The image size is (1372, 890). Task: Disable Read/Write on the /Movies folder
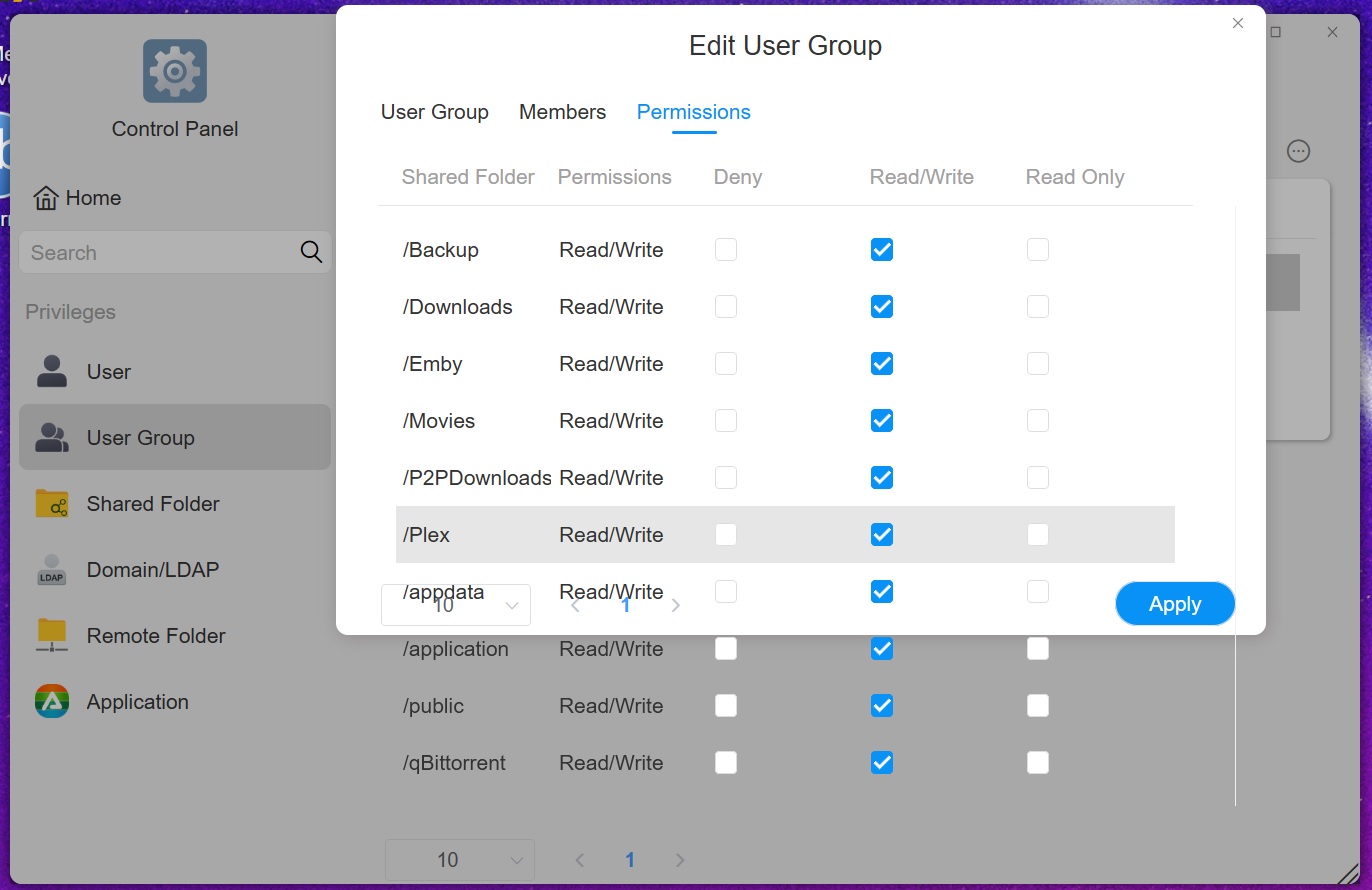point(882,421)
